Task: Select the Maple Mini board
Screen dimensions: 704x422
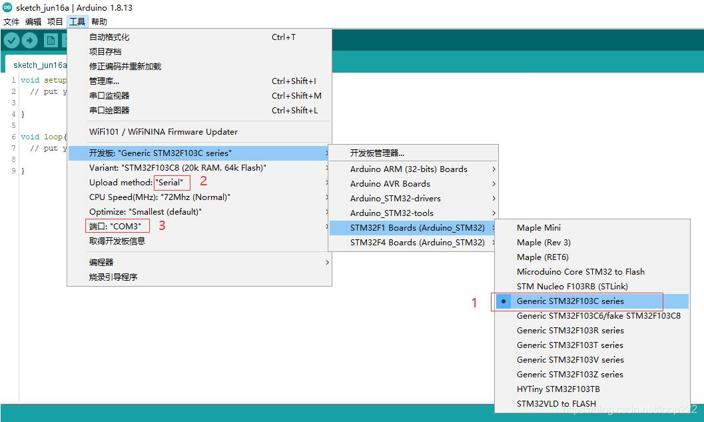Action: tap(592, 228)
